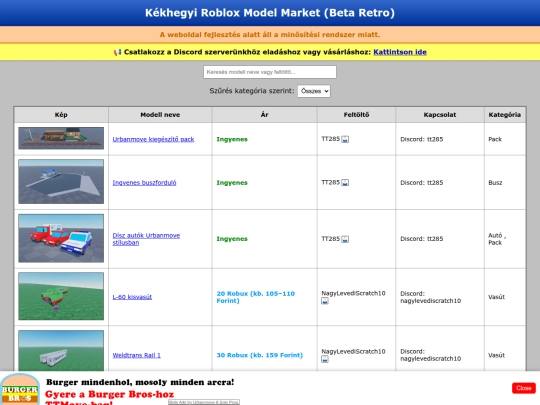Click the Burger mindenhol ad headline
This screenshot has width=540, height=405.
coord(140,382)
